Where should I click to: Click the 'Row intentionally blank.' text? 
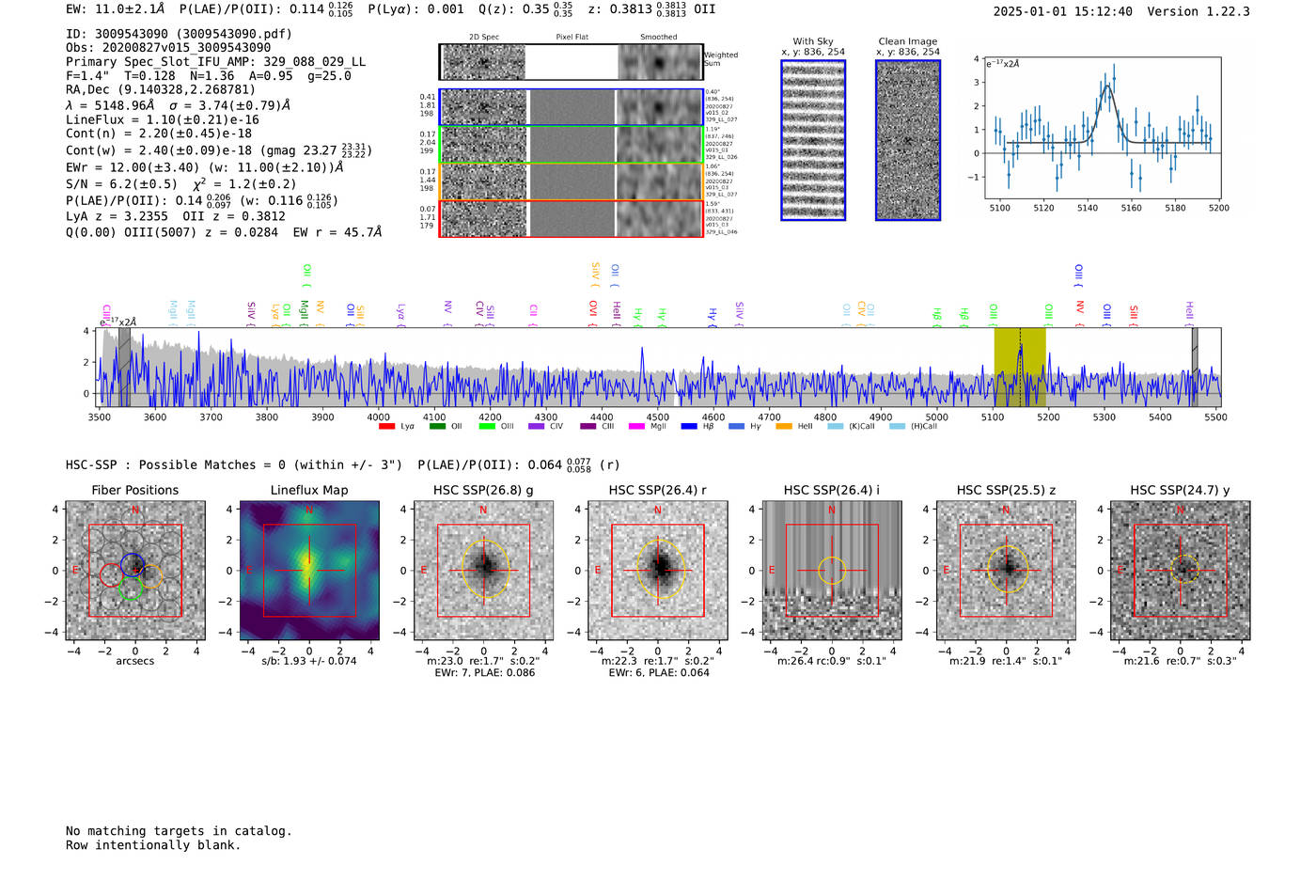153,845
